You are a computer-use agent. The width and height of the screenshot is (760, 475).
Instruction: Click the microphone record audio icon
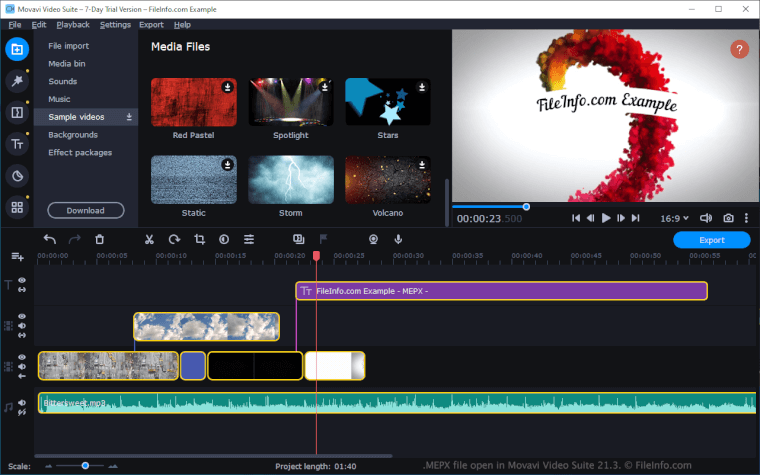pos(398,239)
